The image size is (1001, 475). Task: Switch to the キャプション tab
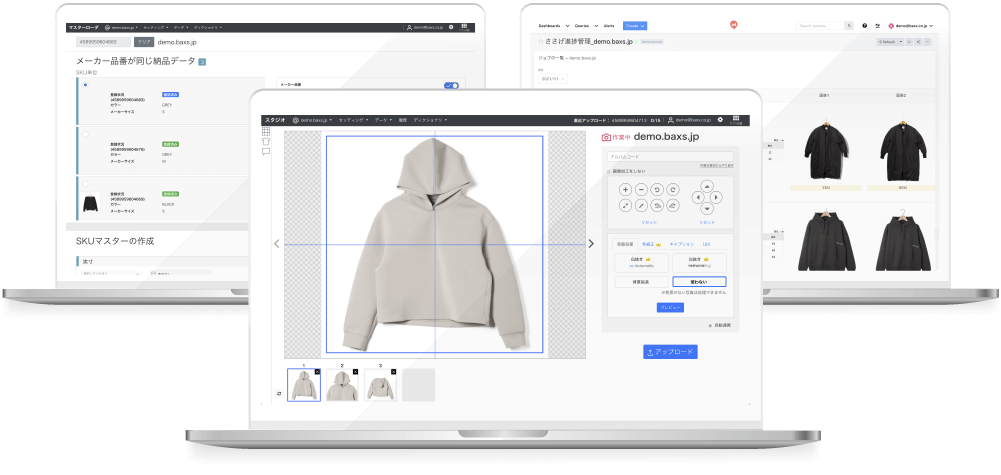click(681, 243)
